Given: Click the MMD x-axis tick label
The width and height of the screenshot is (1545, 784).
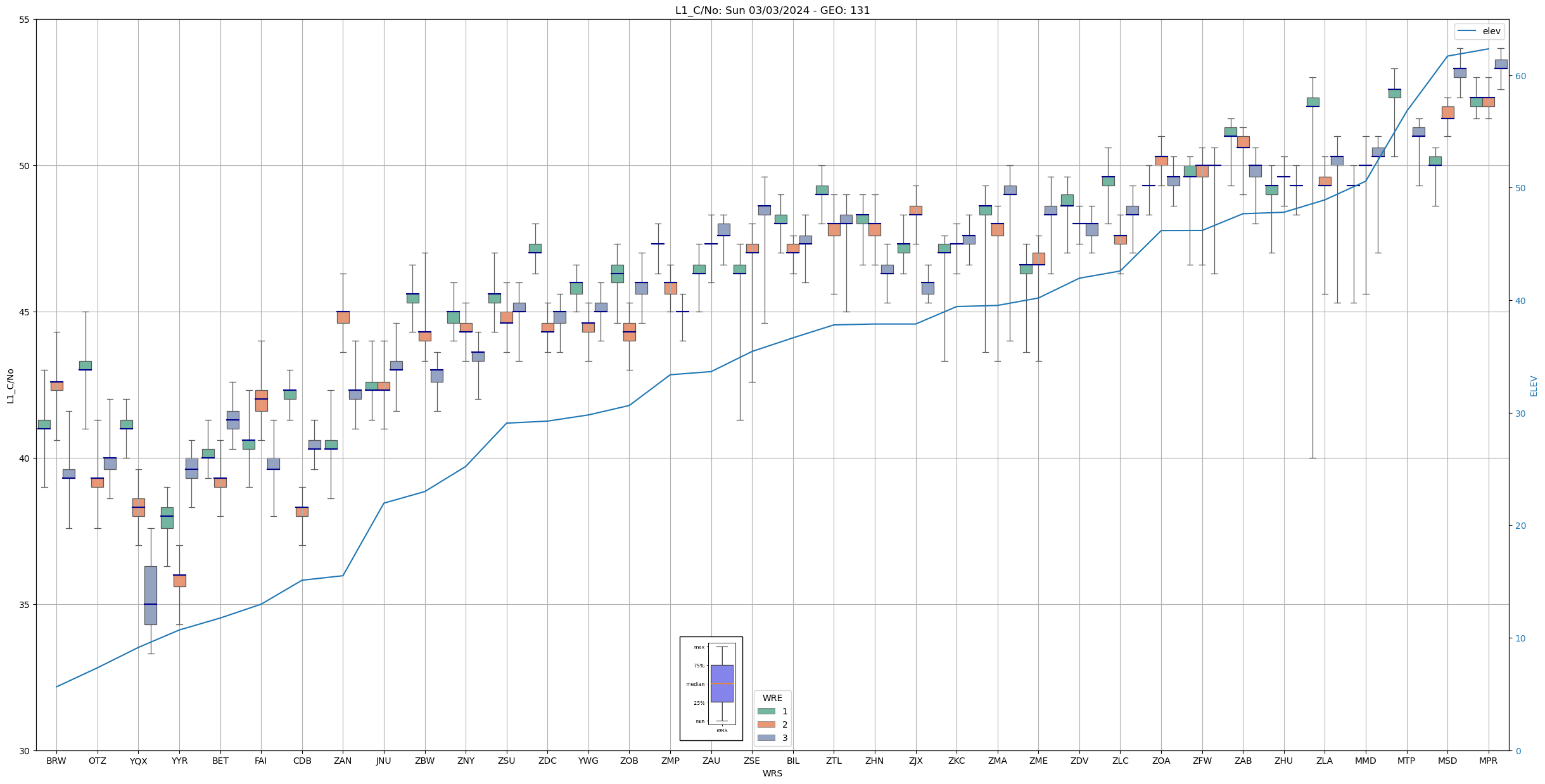Looking at the screenshot, I should pos(1365,761).
